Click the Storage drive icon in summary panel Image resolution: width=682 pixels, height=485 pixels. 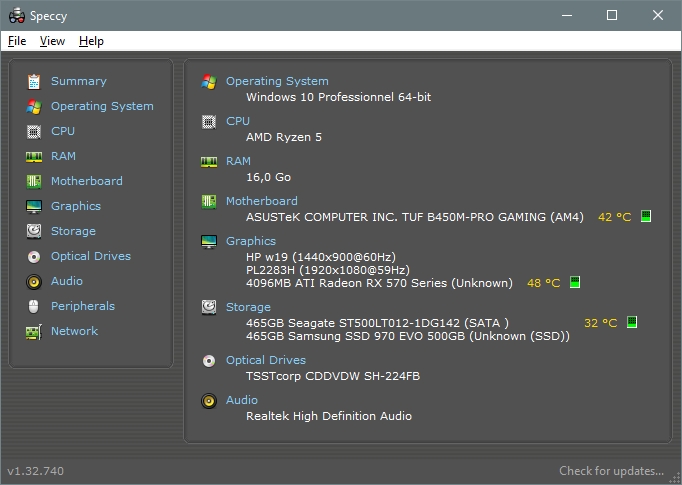(209, 308)
